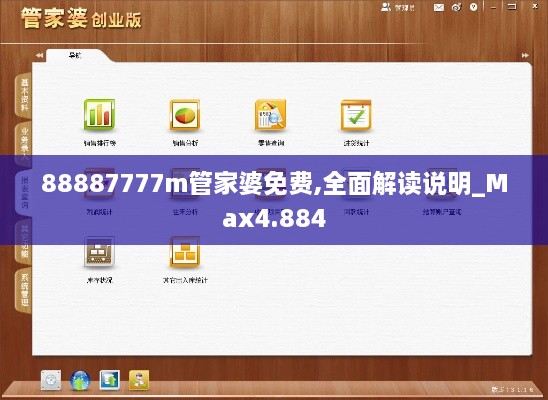Click the round help icon in title bar
Screen dimensions: 548x400
click(474, 7)
